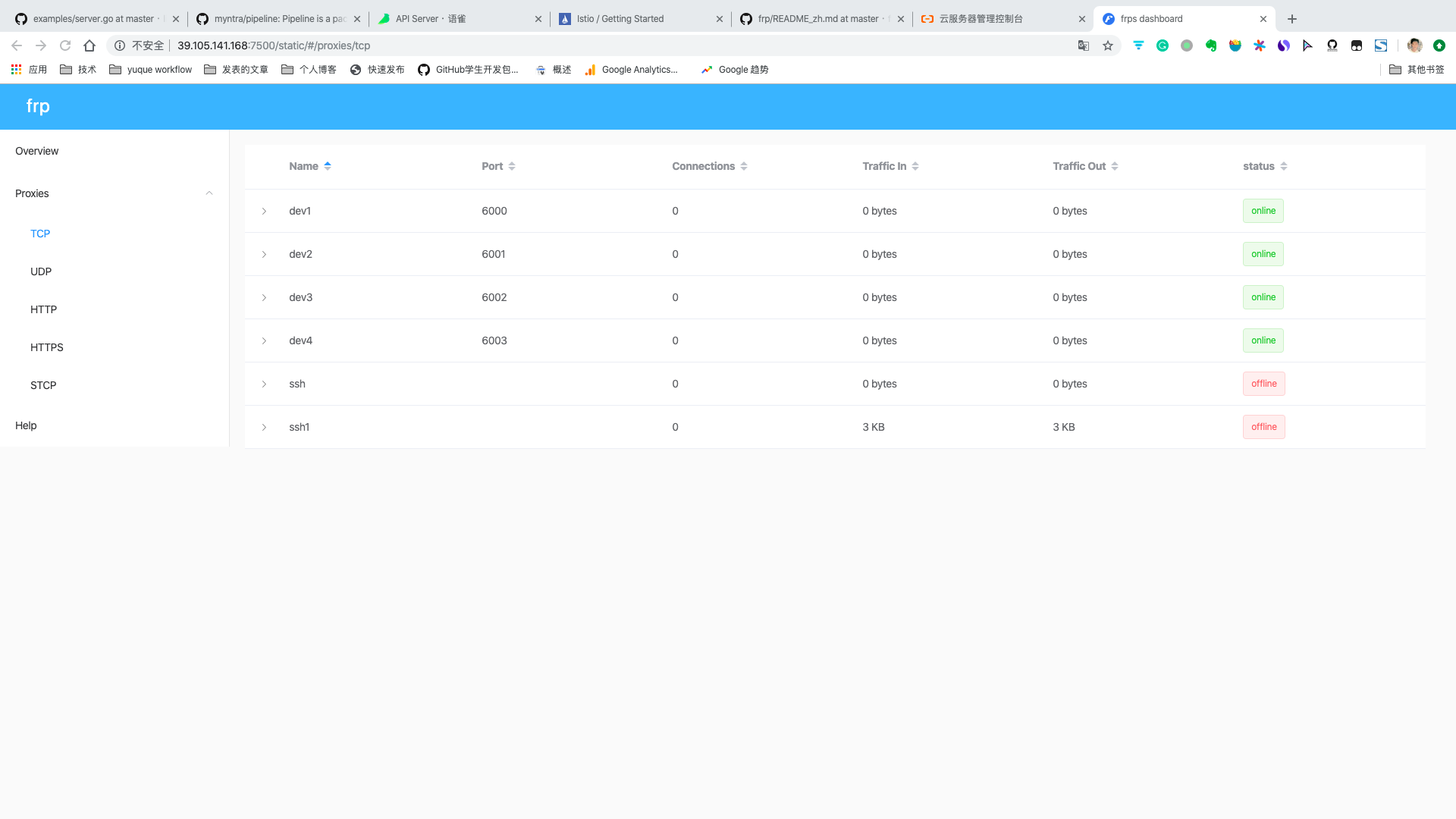The width and height of the screenshot is (1456, 819).
Task: Sort table by the Name column arrows
Action: [x=328, y=166]
